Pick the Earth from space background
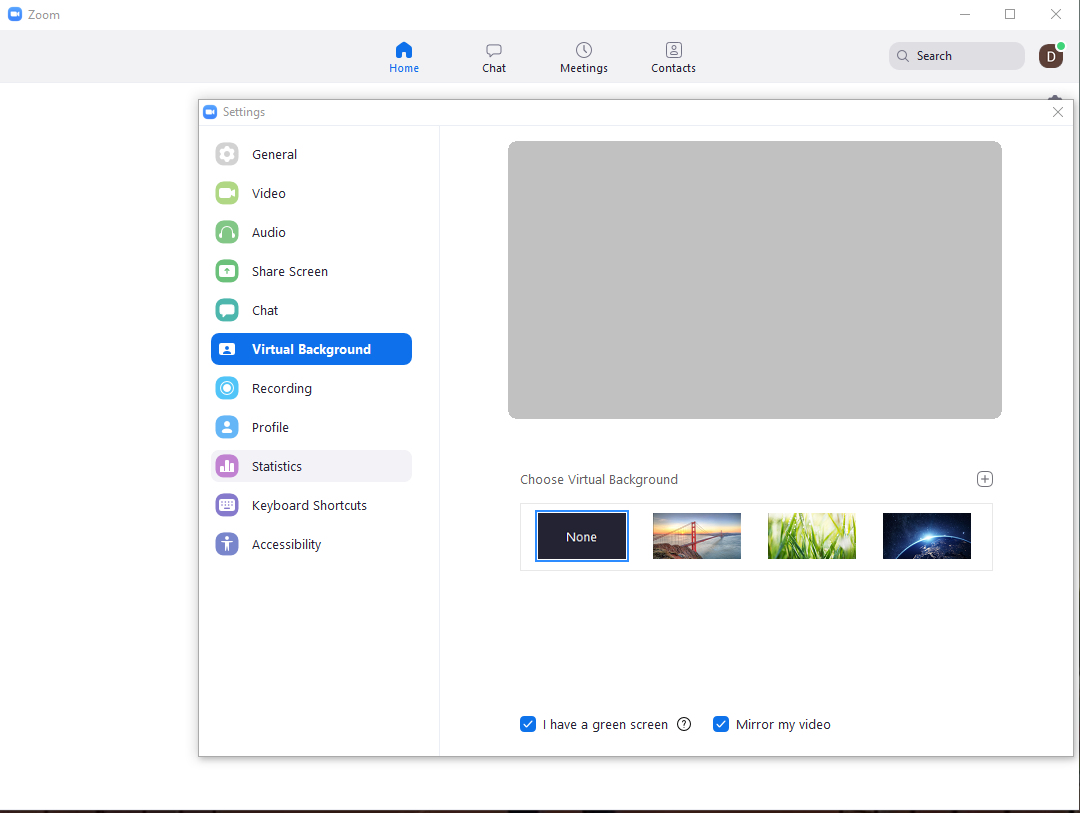1080x813 pixels. point(927,536)
